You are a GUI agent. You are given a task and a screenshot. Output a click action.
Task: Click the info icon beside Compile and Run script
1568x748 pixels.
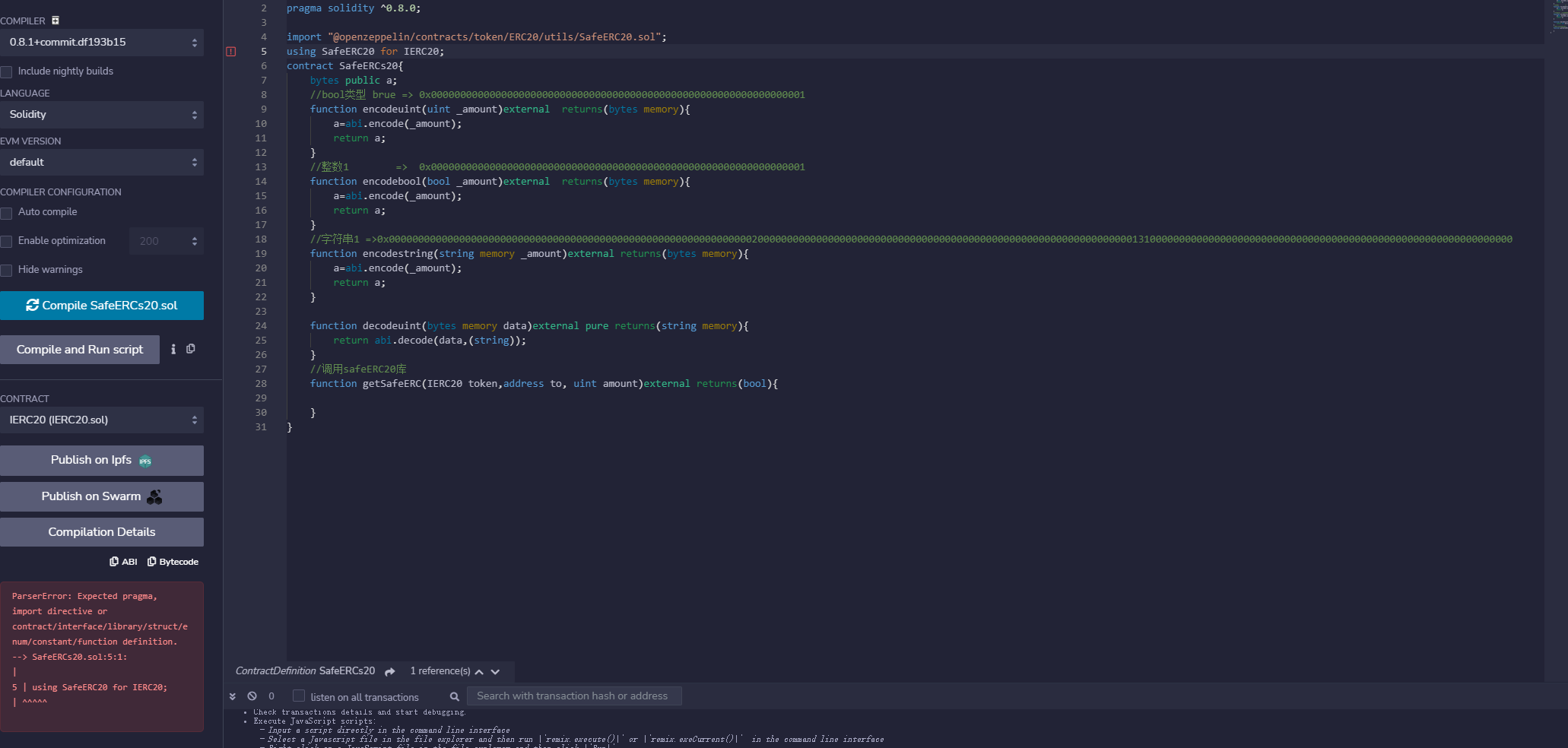pos(173,349)
